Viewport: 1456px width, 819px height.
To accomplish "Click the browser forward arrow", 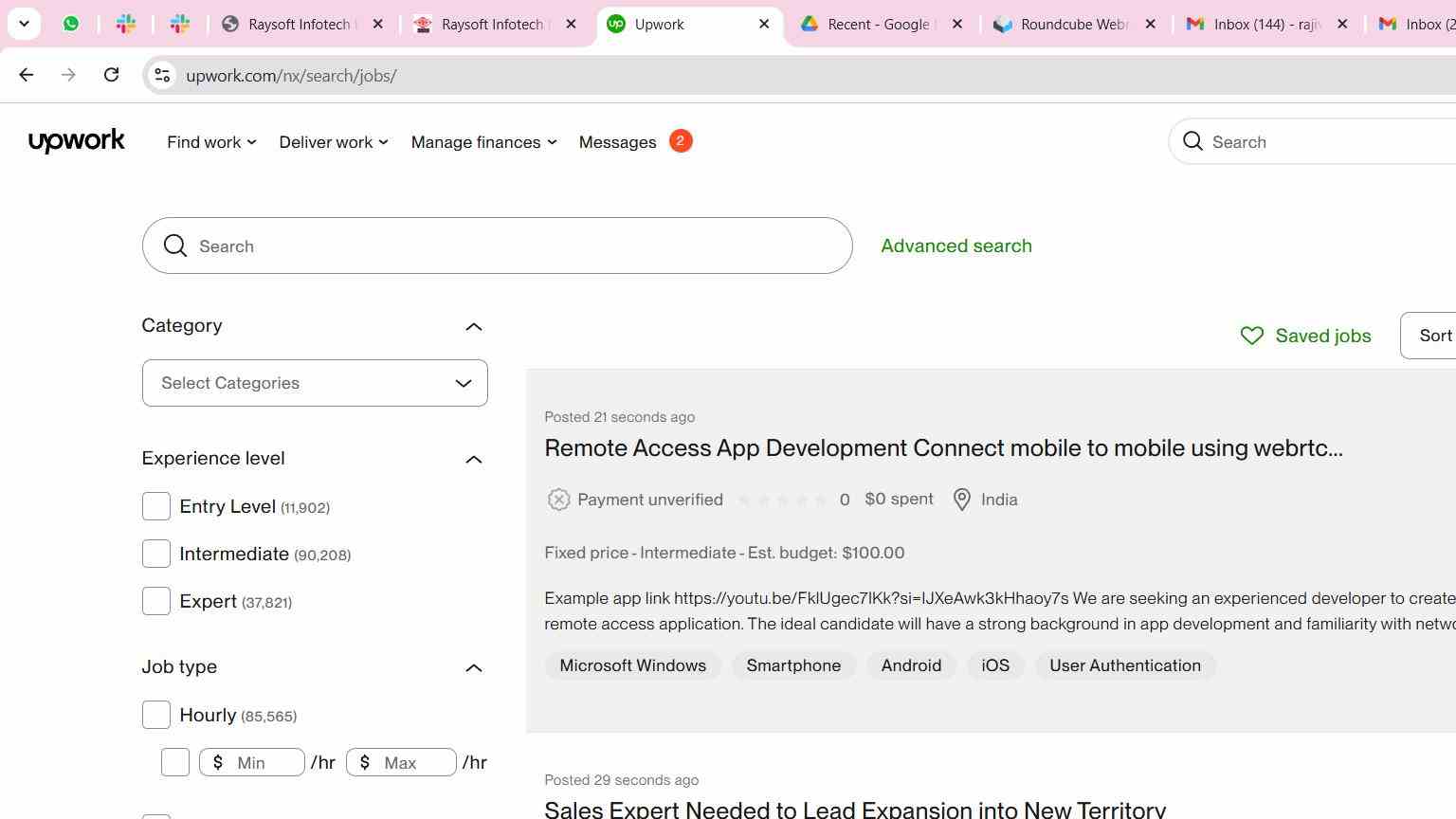I will (68, 75).
